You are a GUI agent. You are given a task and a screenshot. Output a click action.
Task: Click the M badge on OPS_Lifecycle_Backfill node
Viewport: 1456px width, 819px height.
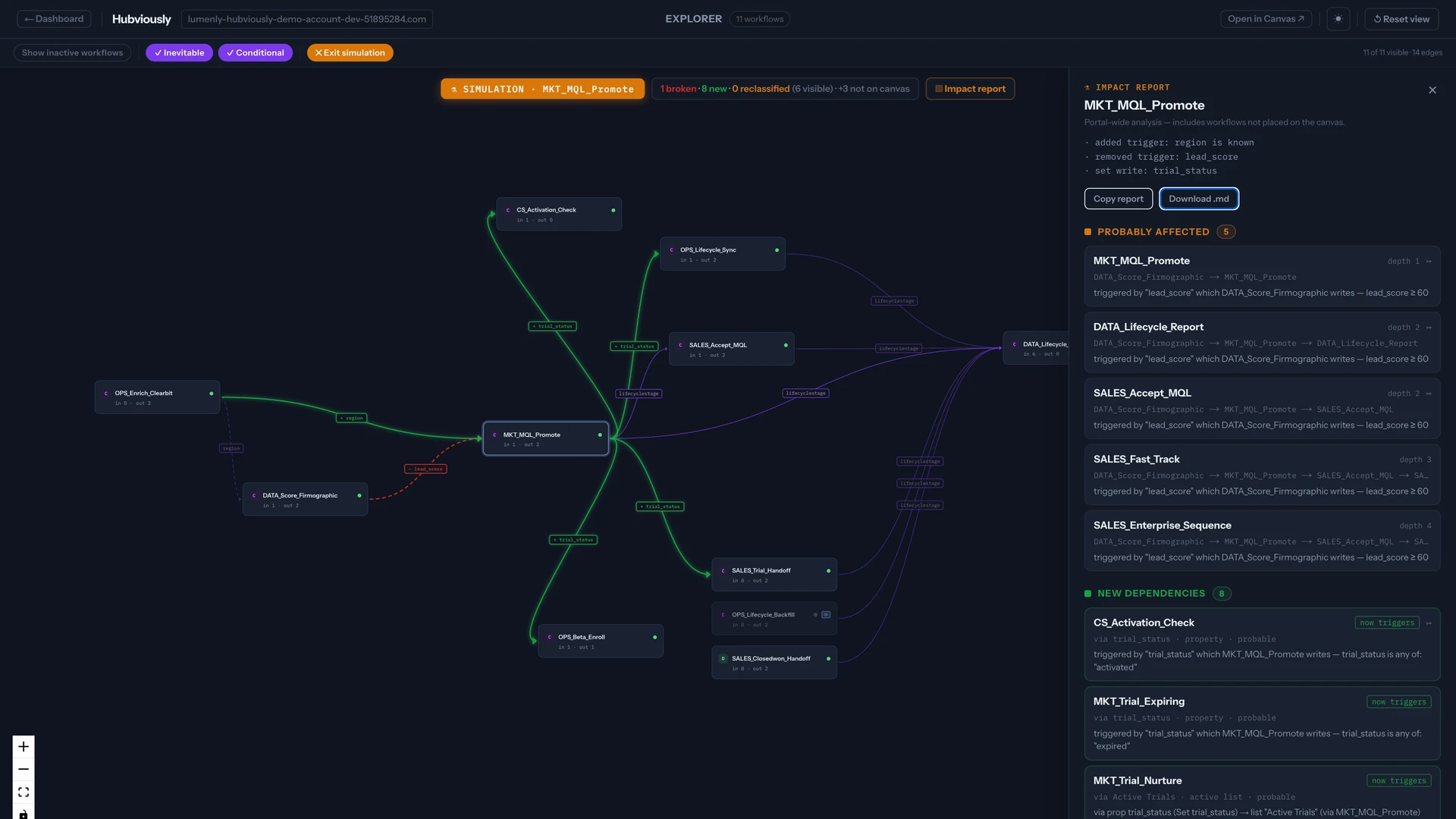point(826,615)
